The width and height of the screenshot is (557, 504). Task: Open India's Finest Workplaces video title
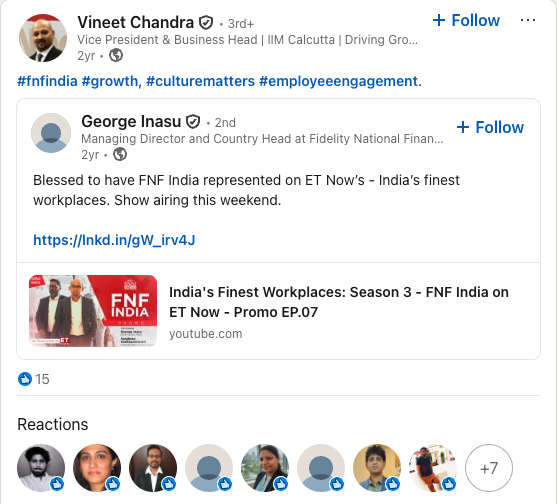point(339,302)
